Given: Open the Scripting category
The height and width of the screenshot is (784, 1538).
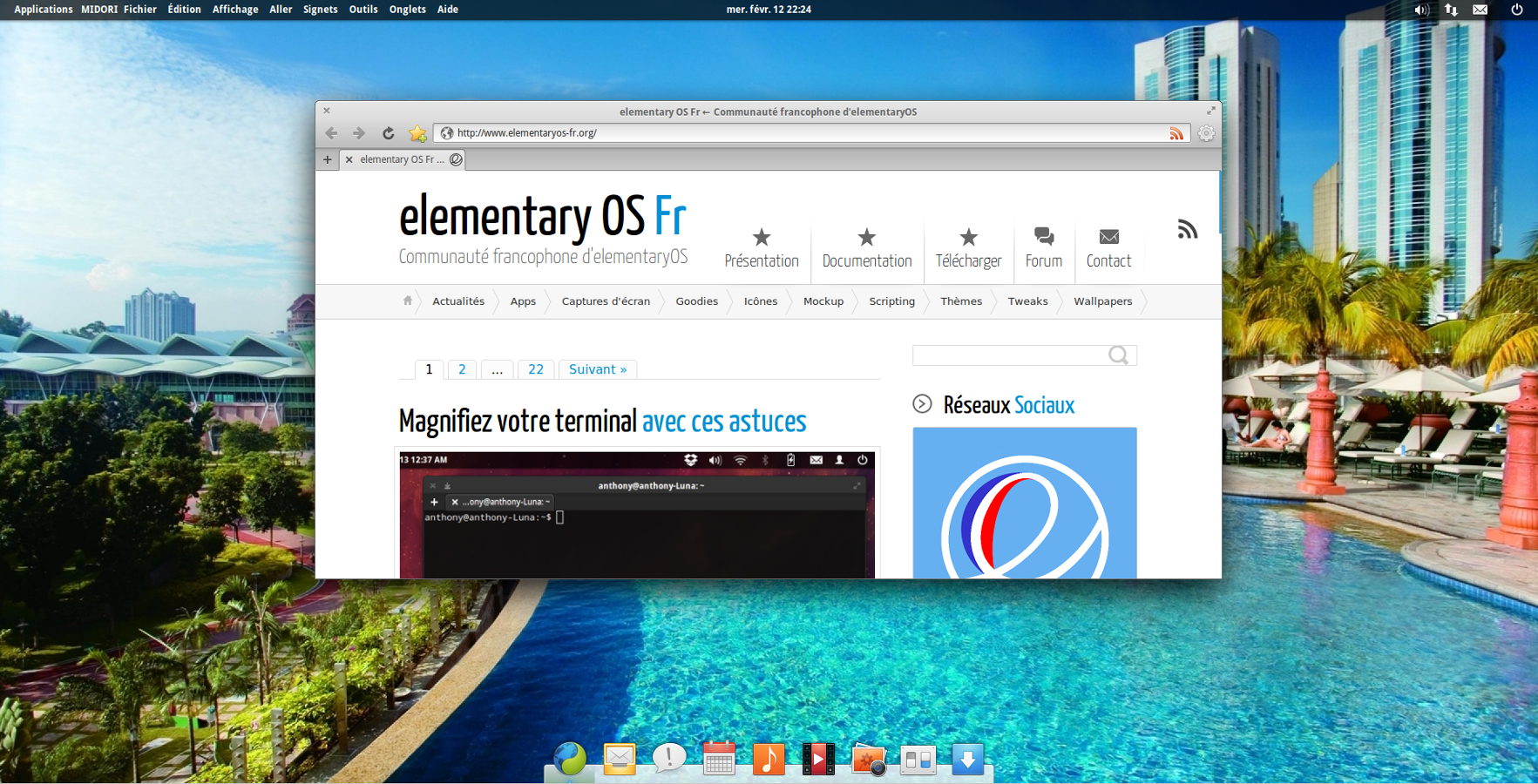Looking at the screenshot, I should tap(892, 301).
